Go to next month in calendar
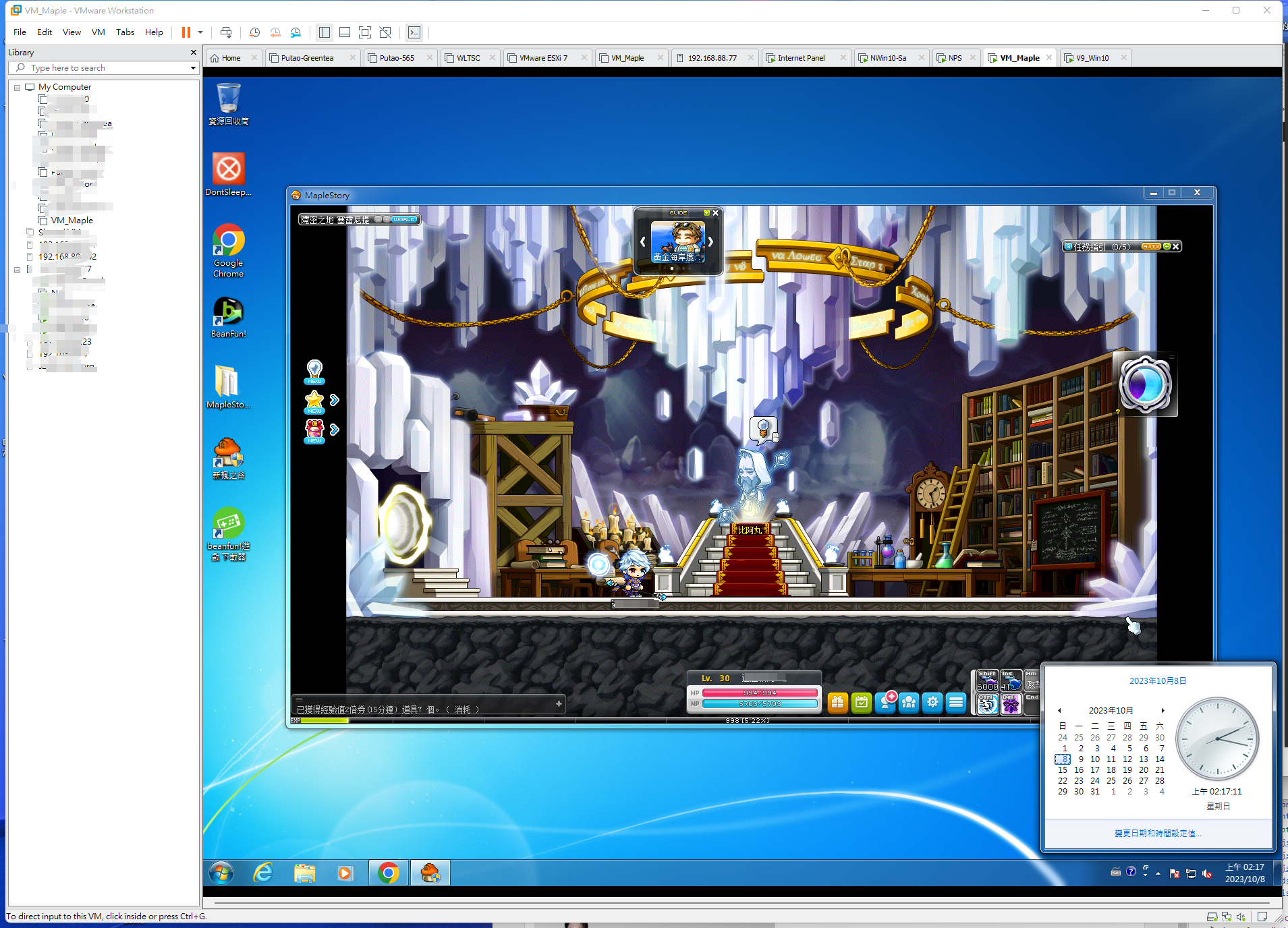The image size is (1288, 928). (1163, 710)
